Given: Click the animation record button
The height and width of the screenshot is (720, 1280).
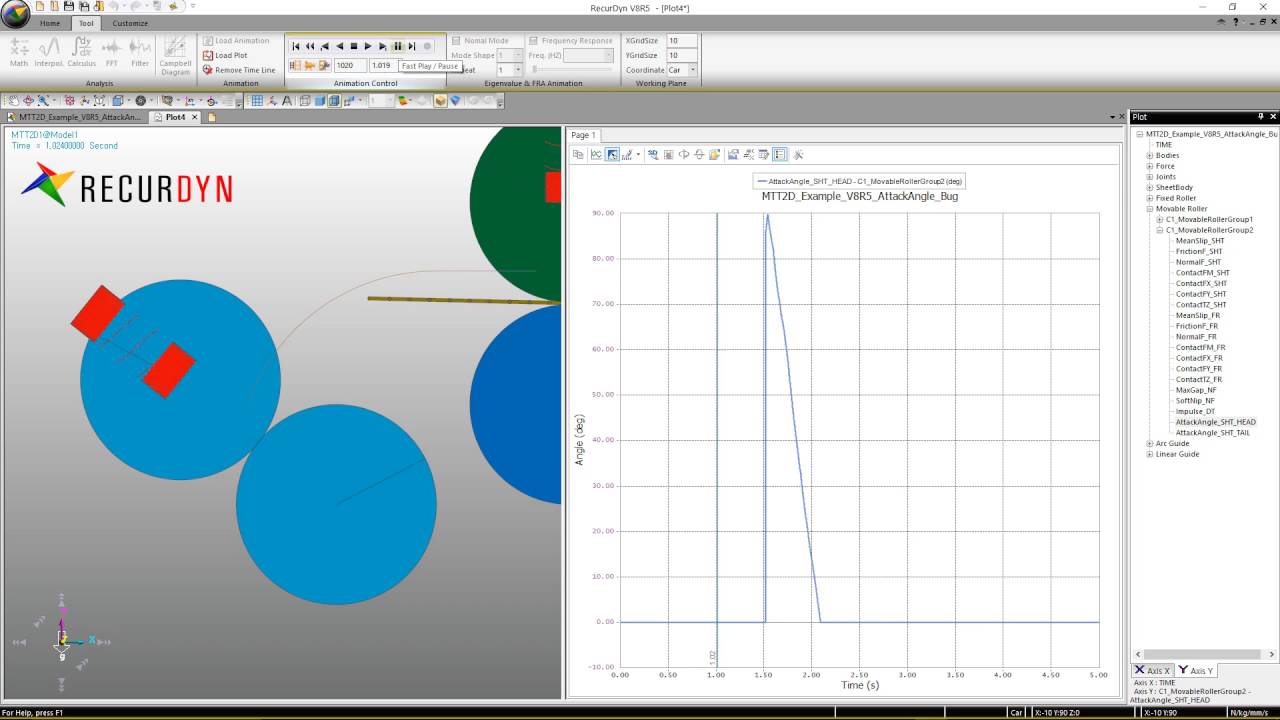Looking at the screenshot, I should (427, 46).
